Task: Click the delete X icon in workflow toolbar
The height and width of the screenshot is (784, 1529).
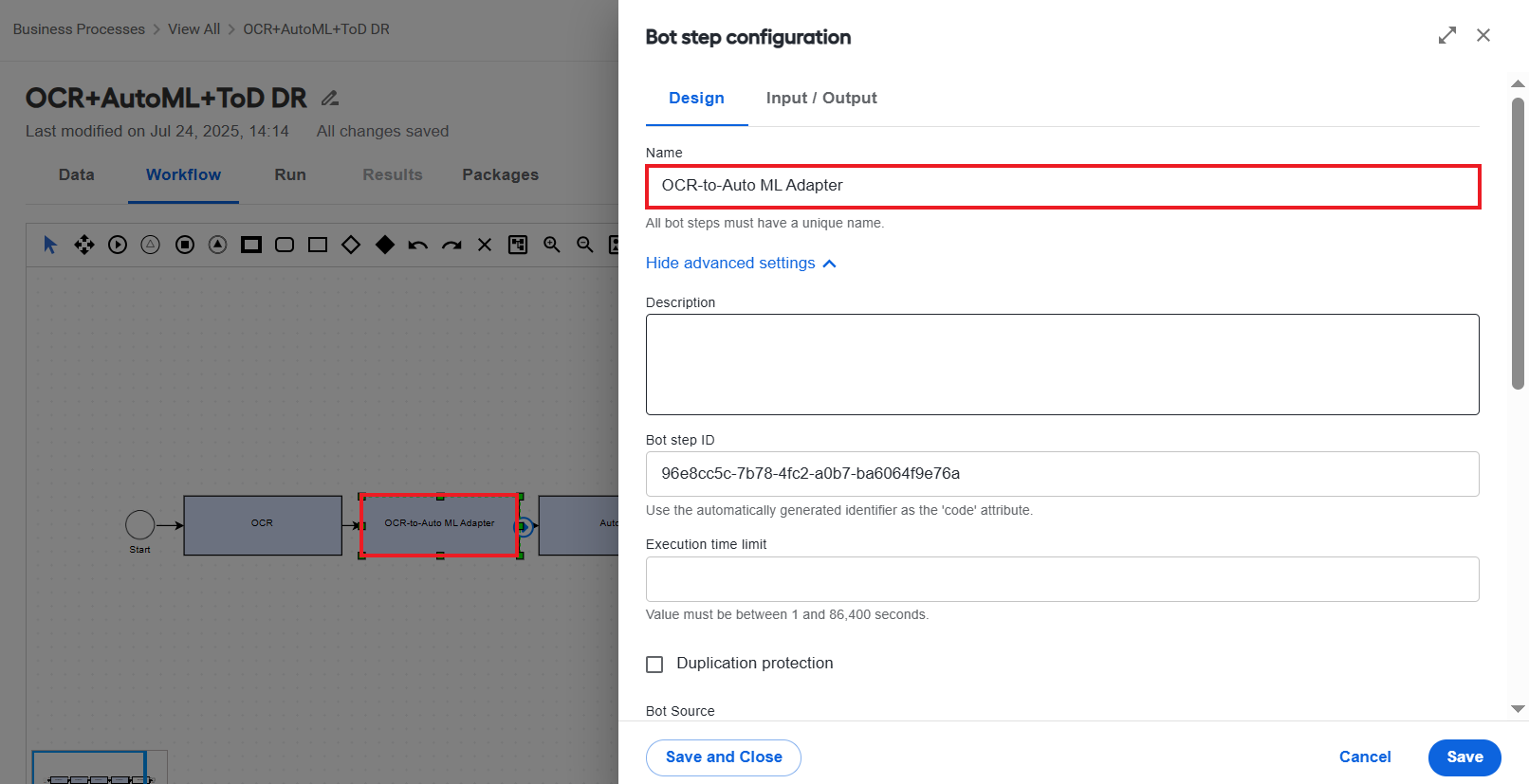Action: tap(485, 245)
